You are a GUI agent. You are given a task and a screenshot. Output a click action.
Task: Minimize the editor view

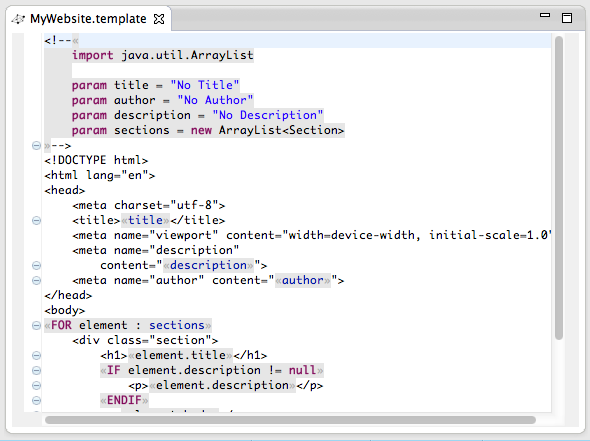[545, 15]
